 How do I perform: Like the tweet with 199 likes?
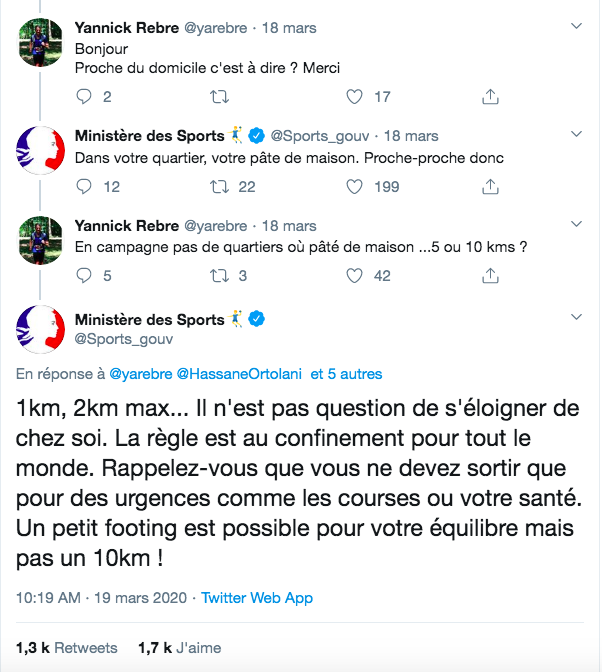tap(354, 186)
